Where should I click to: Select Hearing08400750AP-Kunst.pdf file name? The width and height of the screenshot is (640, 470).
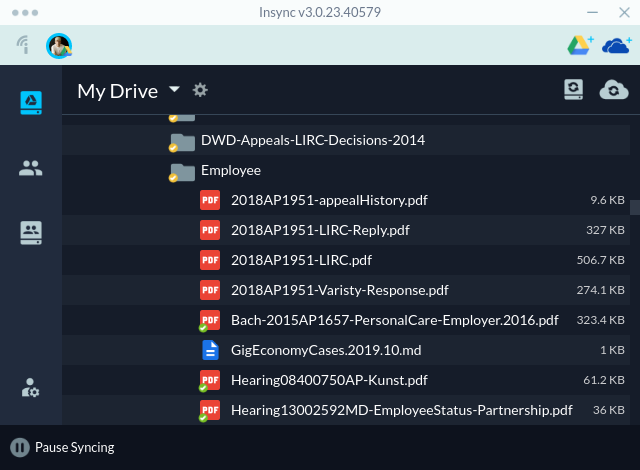[329, 380]
